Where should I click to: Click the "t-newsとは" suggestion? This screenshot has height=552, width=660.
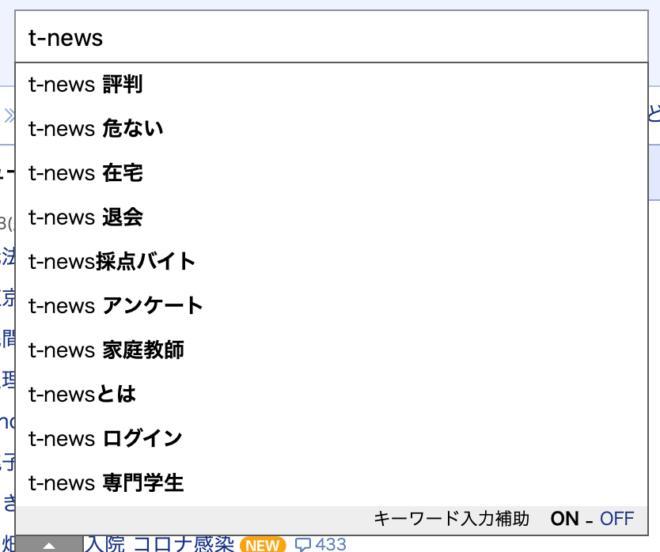[x=82, y=394]
